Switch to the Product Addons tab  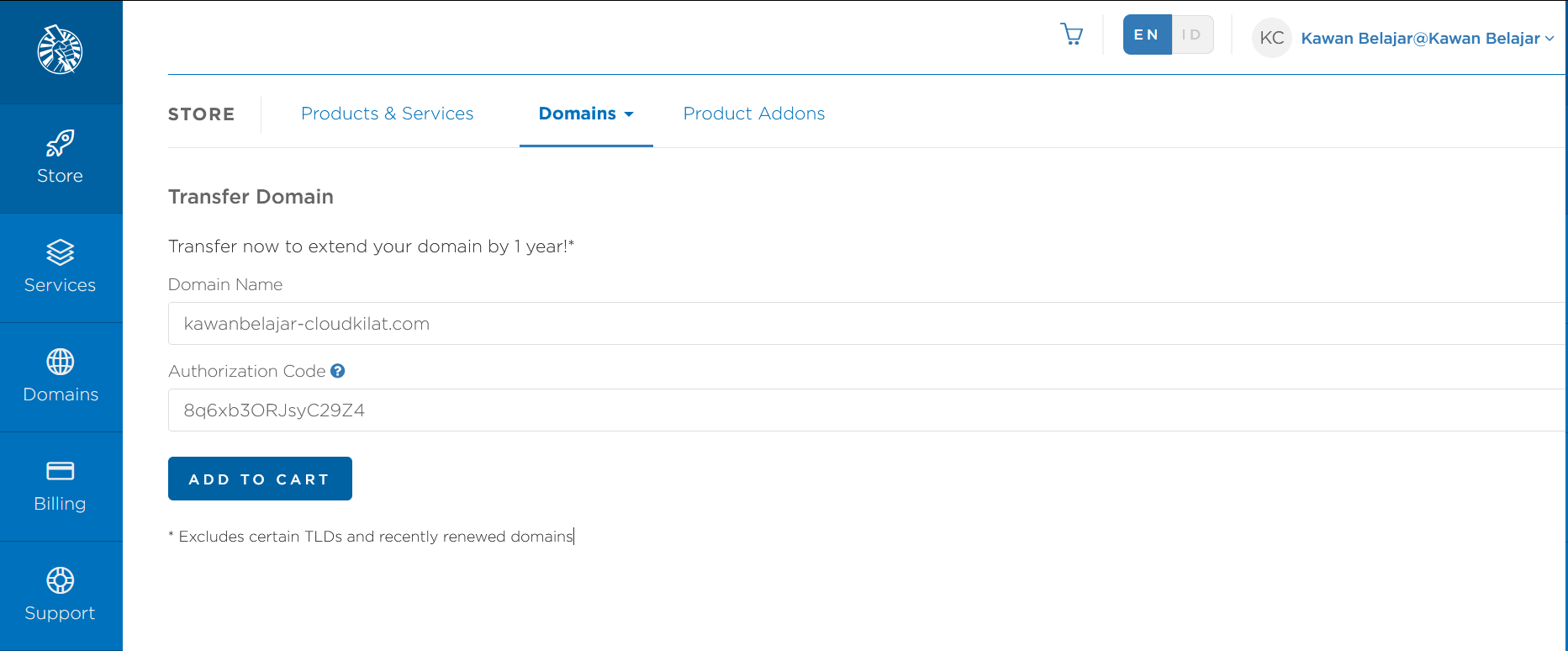coord(753,114)
